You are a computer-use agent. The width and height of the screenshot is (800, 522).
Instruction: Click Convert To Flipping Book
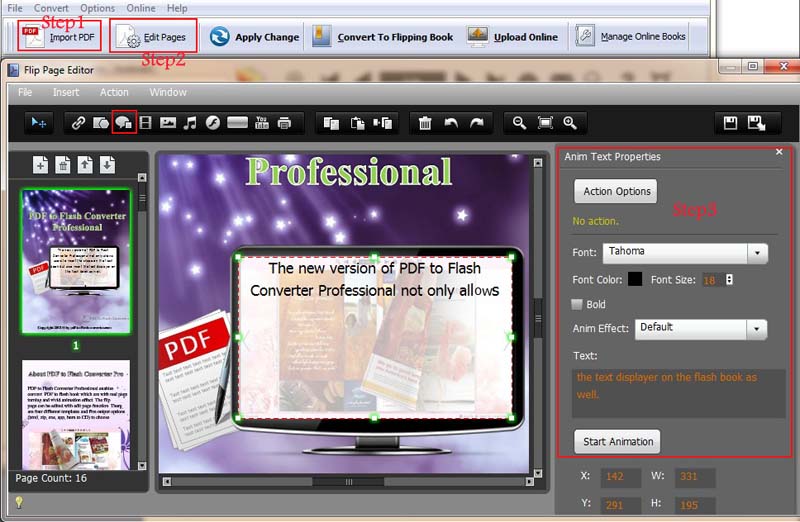[383, 37]
